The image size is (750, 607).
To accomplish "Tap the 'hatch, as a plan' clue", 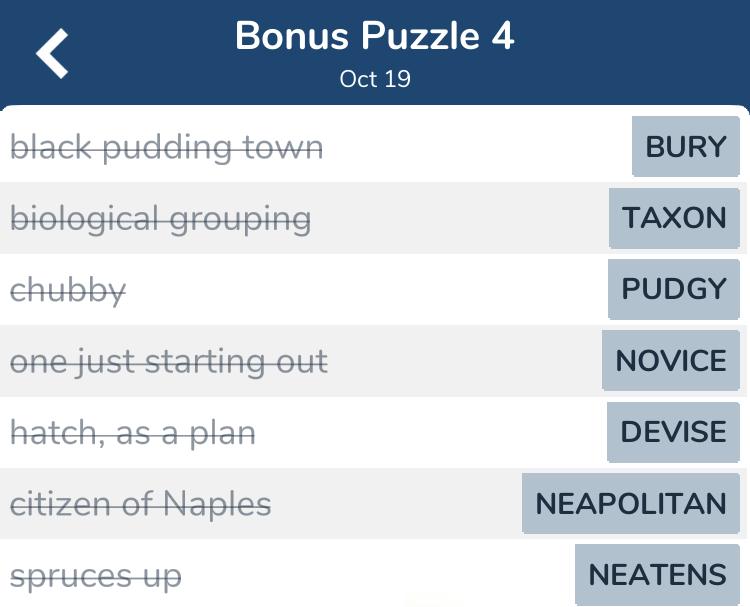I will pos(132,433).
